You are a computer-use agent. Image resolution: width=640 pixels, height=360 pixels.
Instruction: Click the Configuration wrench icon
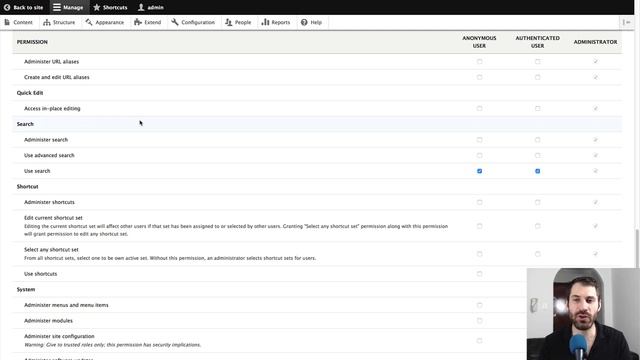tap(175, 22)
